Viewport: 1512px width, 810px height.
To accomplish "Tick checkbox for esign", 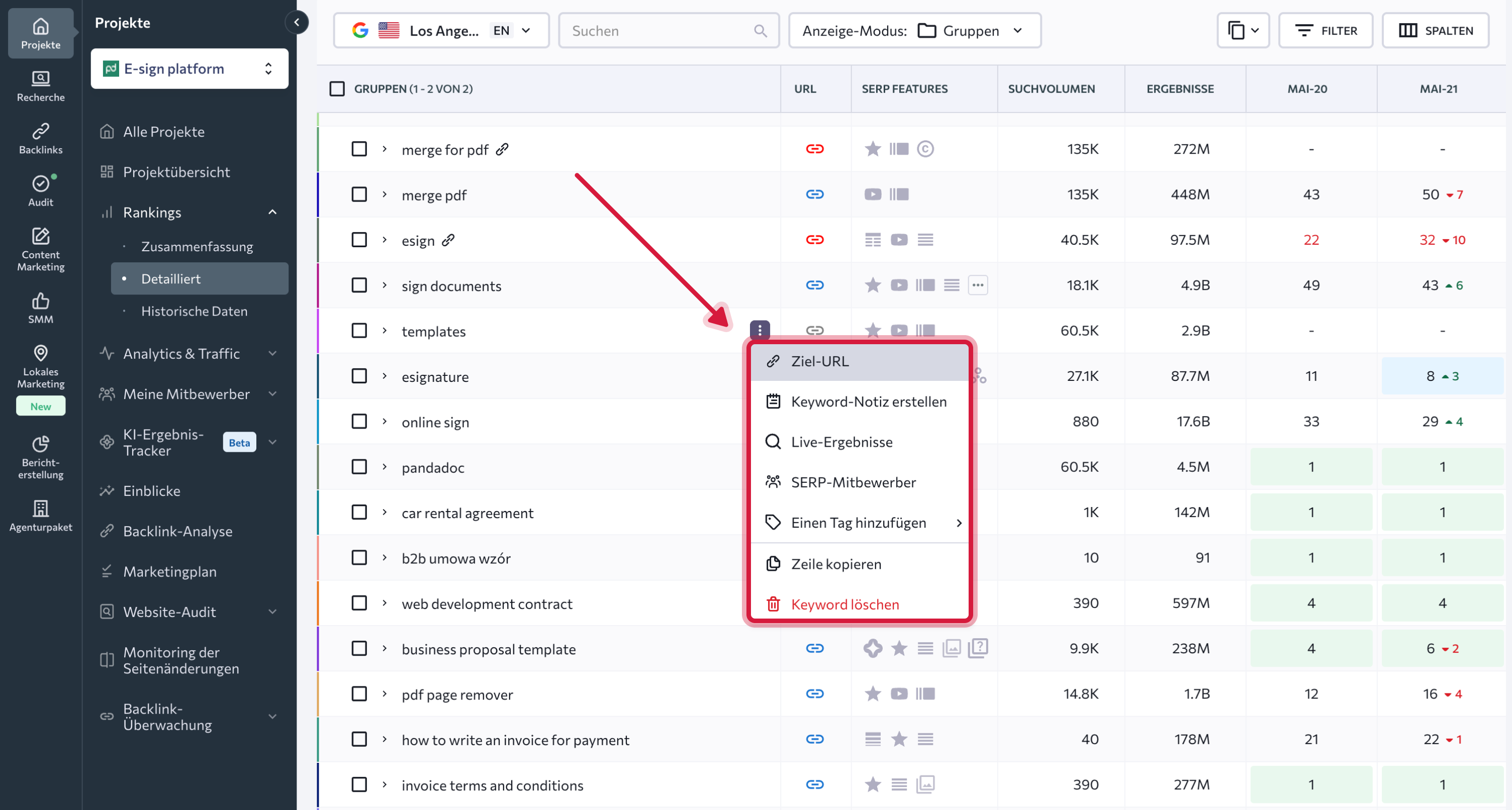I will 359,240.
